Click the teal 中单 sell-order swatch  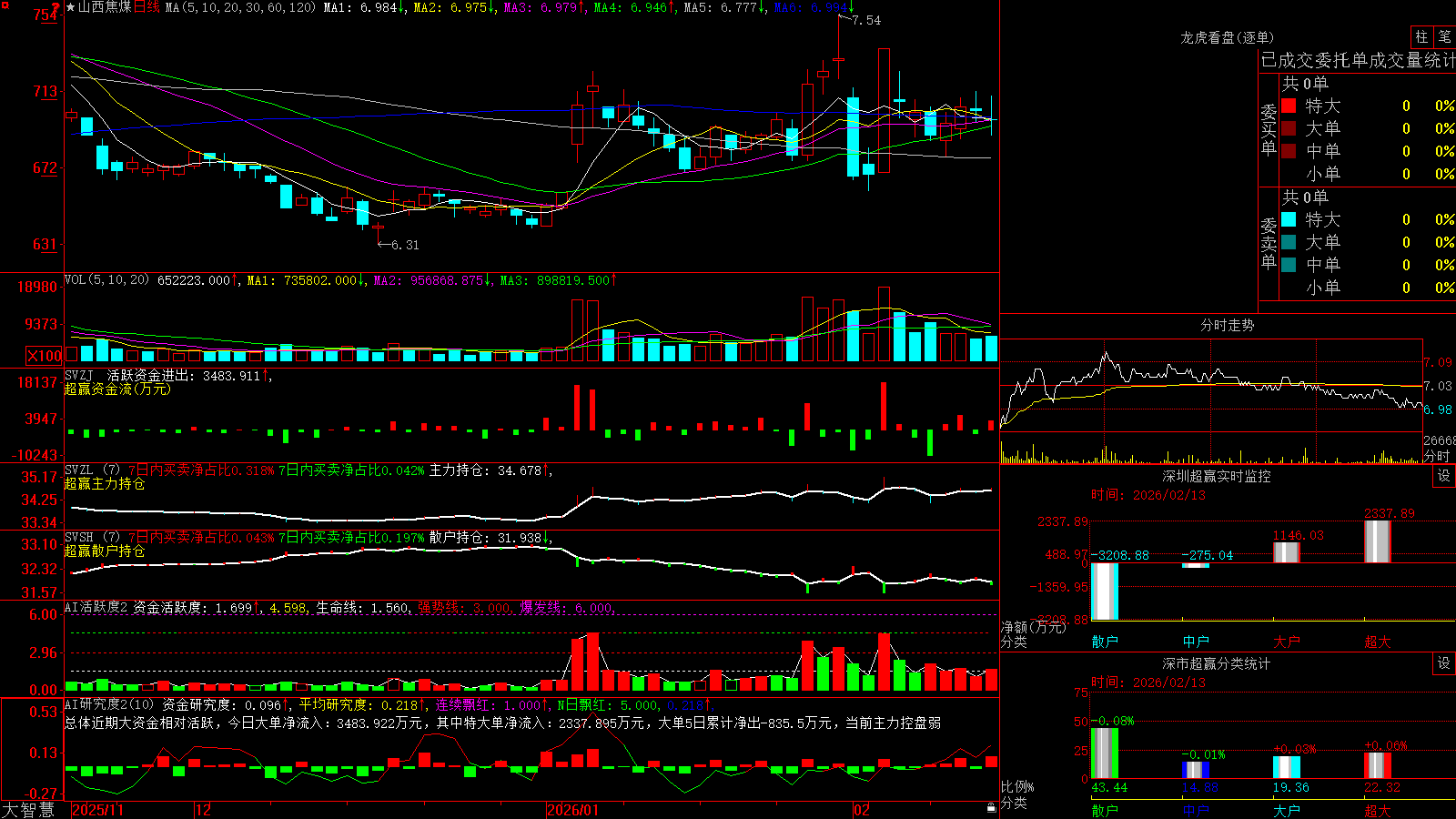tap(1289, 265)
